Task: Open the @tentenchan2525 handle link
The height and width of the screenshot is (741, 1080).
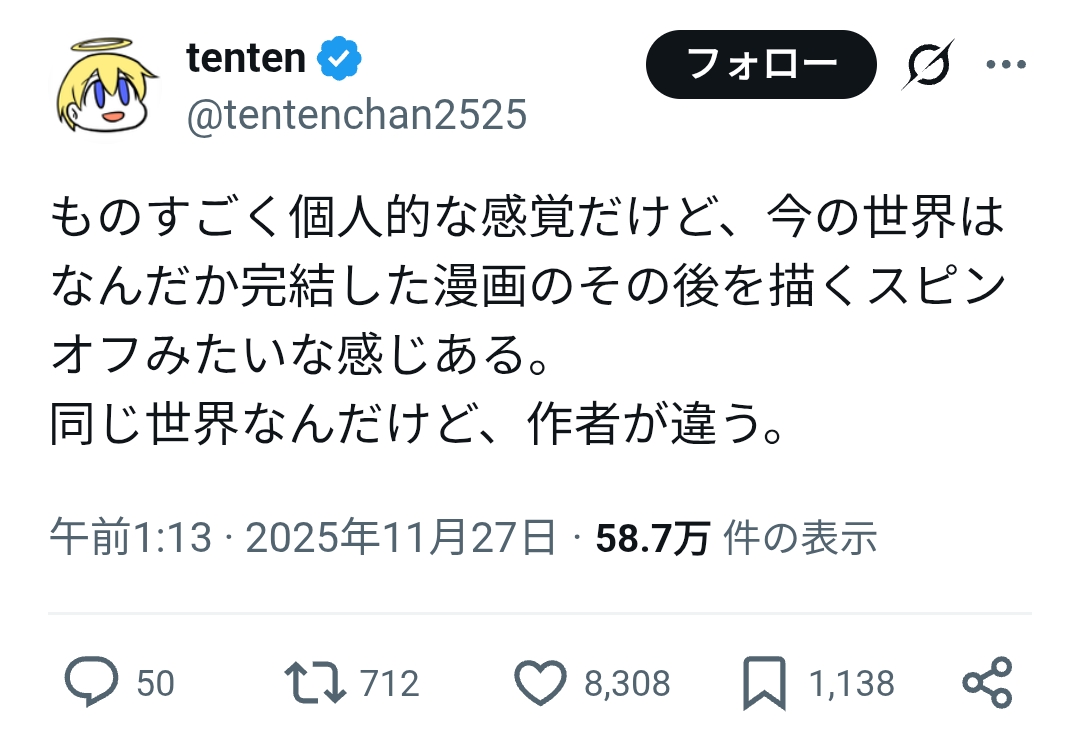Action: [356, 116]
